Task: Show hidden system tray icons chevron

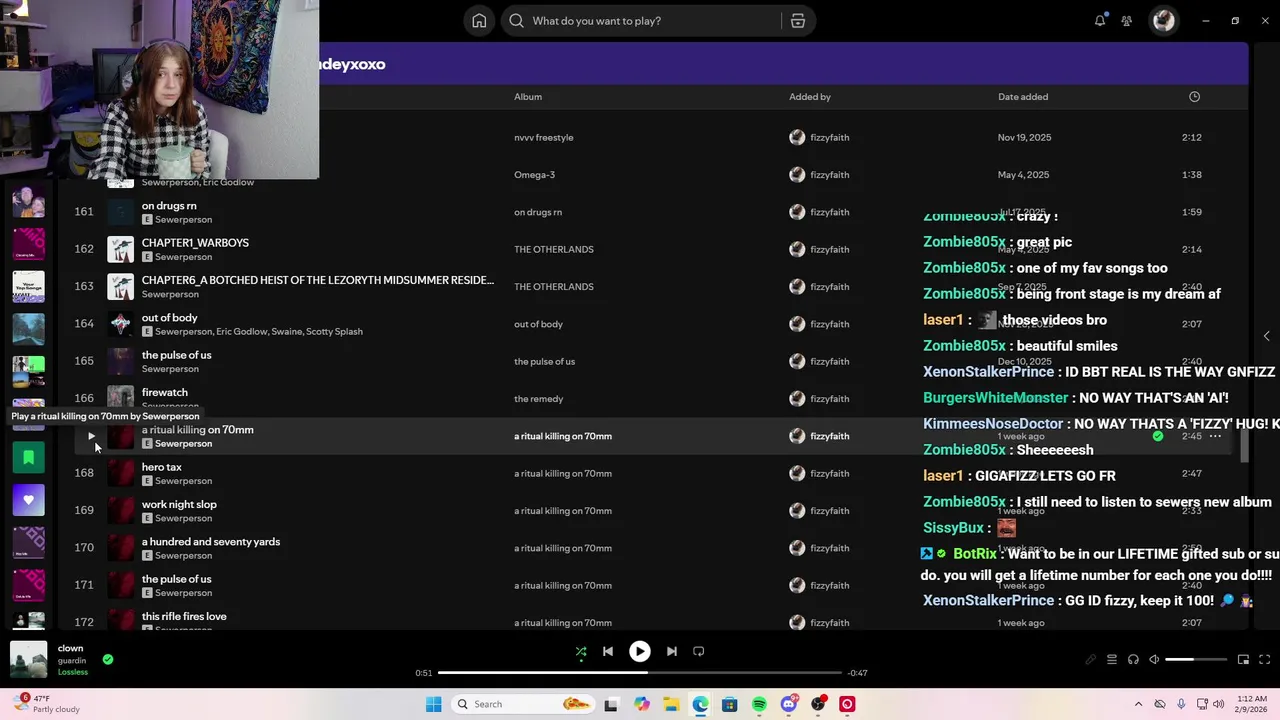Action: pos(1138,704)
